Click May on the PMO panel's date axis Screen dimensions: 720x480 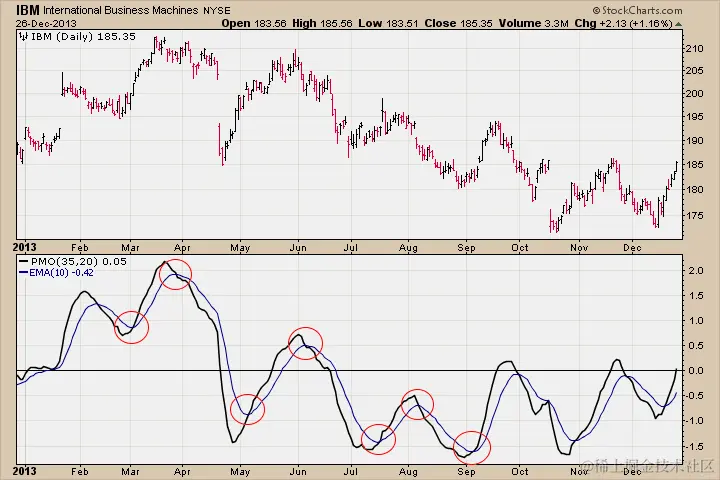[240, 472]
